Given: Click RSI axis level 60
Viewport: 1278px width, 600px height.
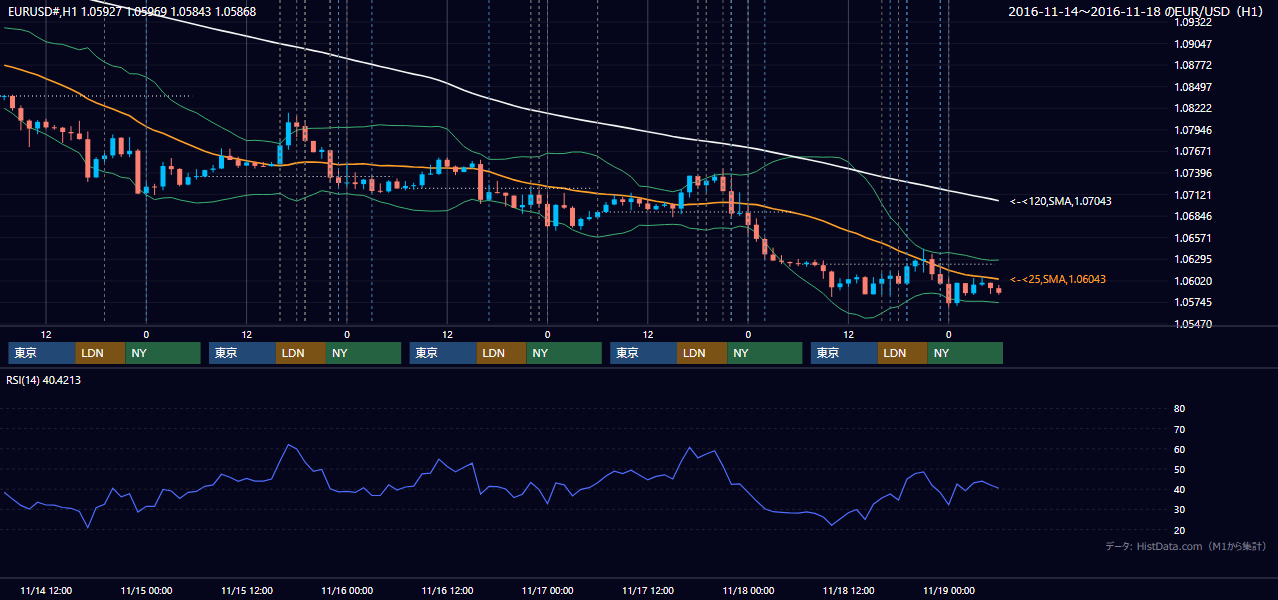Looking at the screenshot, I should [x=1179, y=449].
